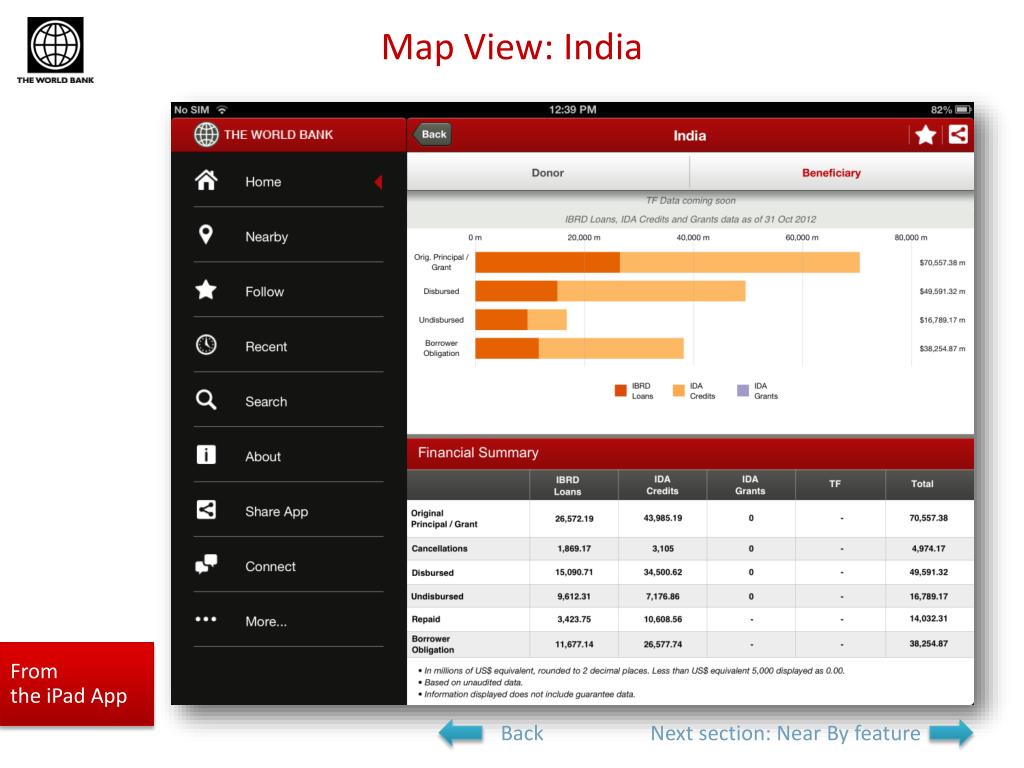Viewport: 1024px width, 768px height.
Task: Click the Share App icon in sidebar
Action: [x=206, y=509]
